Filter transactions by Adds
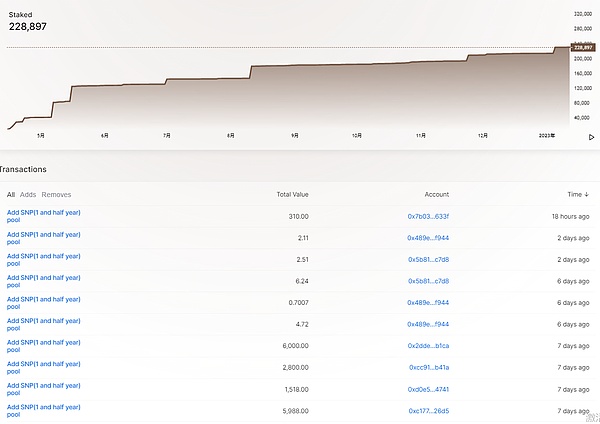Screen dimensions: 600x424 point(28,194)
